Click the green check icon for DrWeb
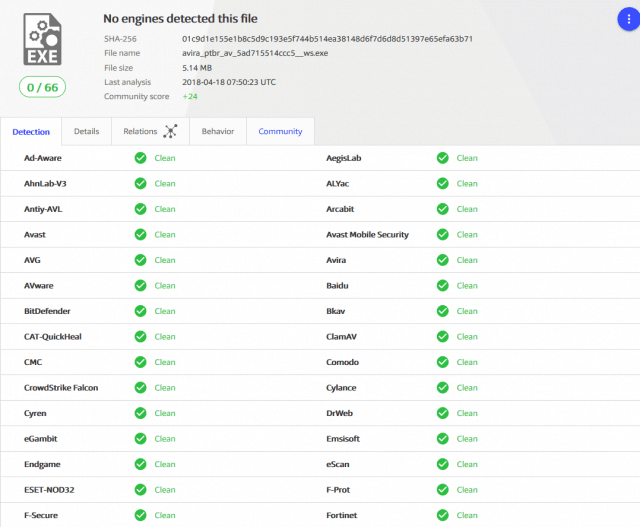This screenshot has height=527, width=640. (442, 413)
